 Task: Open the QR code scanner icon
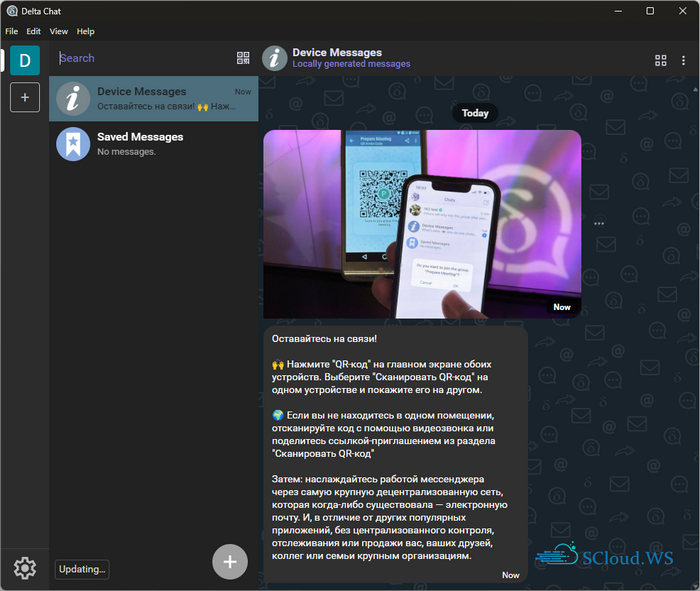(243, 59)
